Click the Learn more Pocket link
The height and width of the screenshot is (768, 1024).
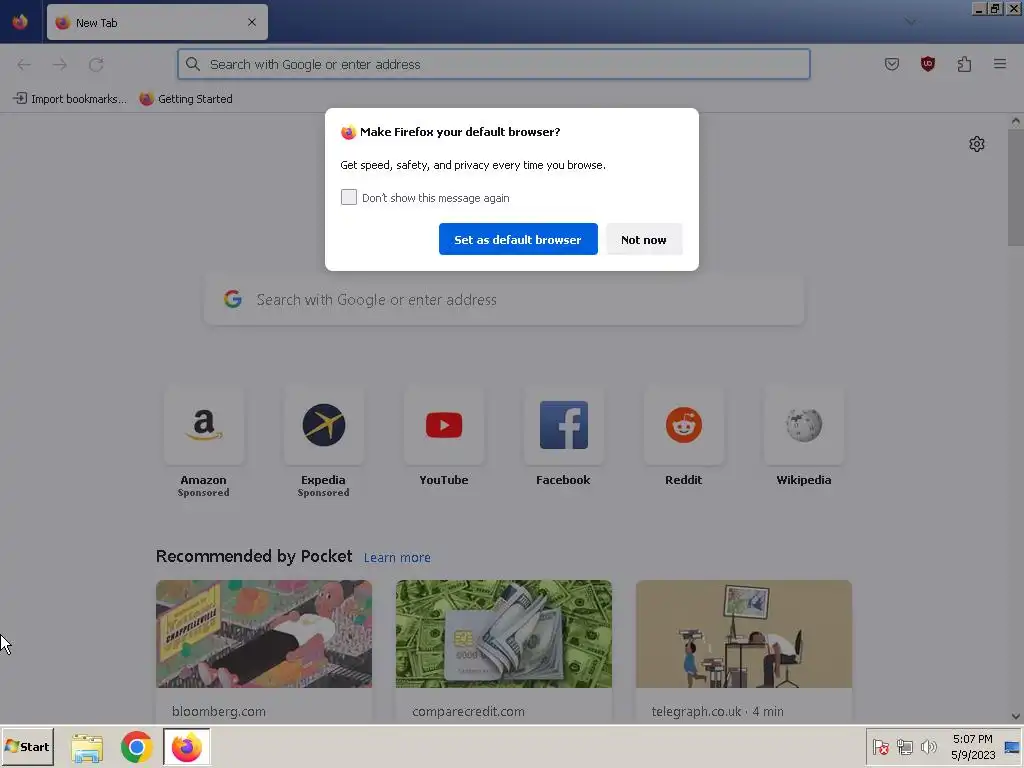[x=397, y=558]
